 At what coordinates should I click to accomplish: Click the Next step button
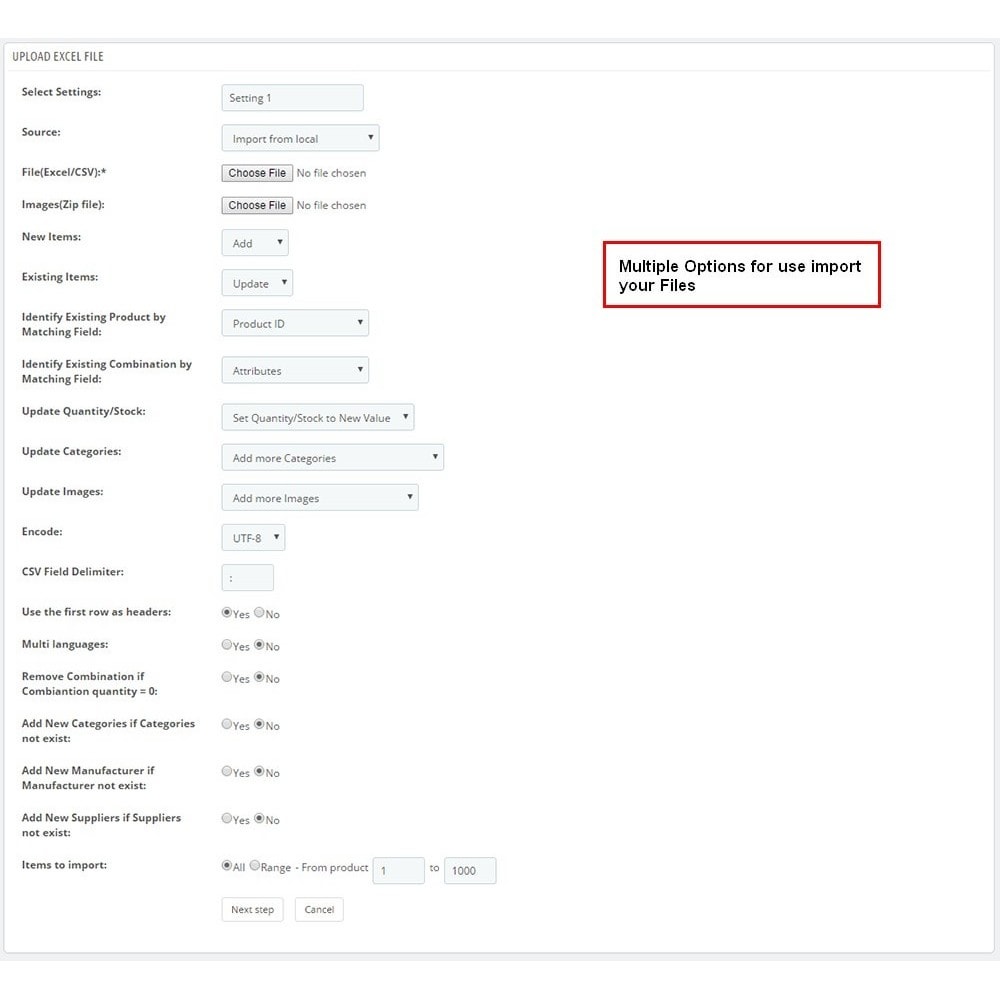tap(253, 910)
